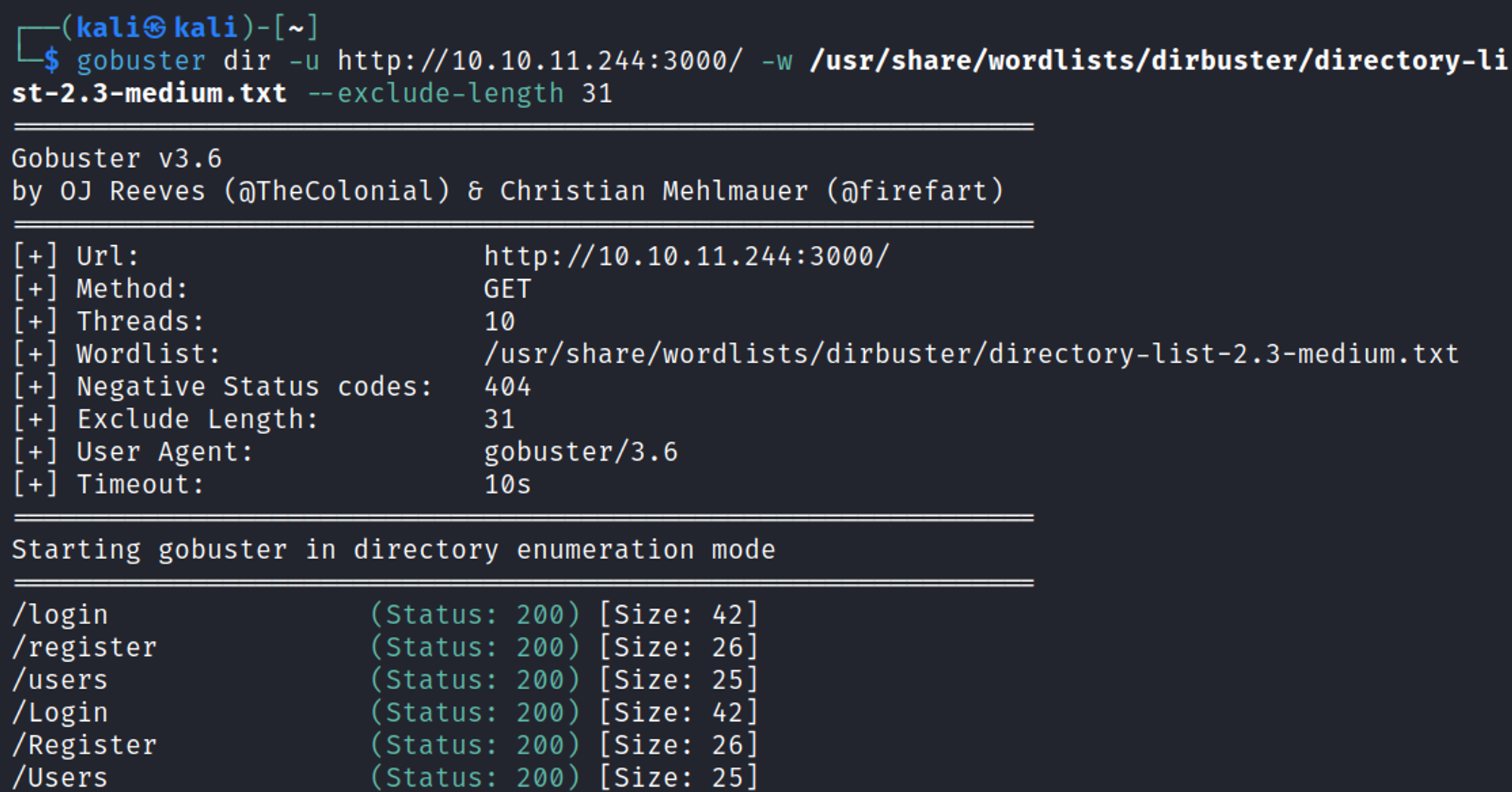
Task: Click the "gobuster/3.6" user agent value
Action: coord(581,452)
